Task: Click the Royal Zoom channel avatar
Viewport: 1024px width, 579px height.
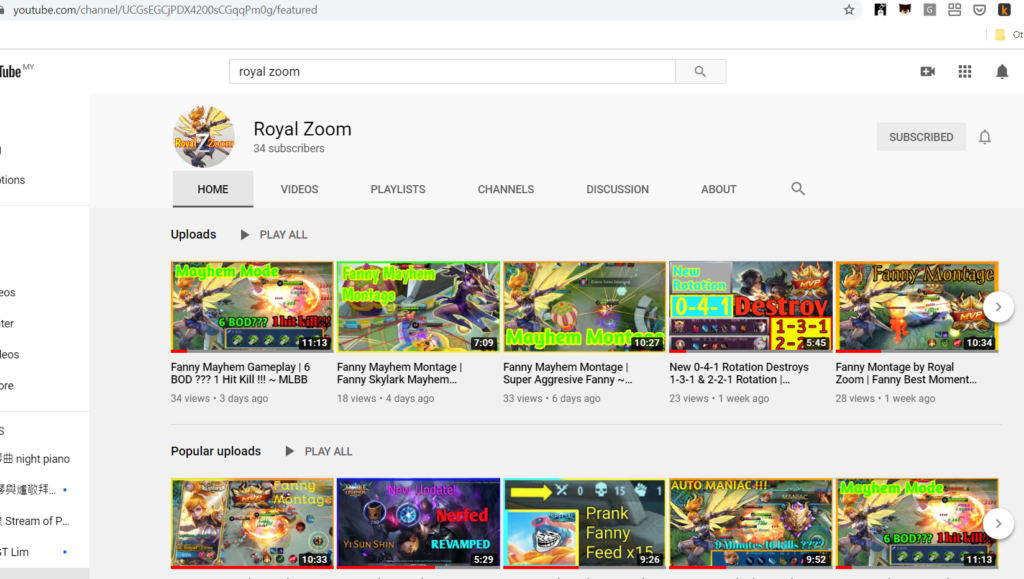Action: tap(204, 137)
